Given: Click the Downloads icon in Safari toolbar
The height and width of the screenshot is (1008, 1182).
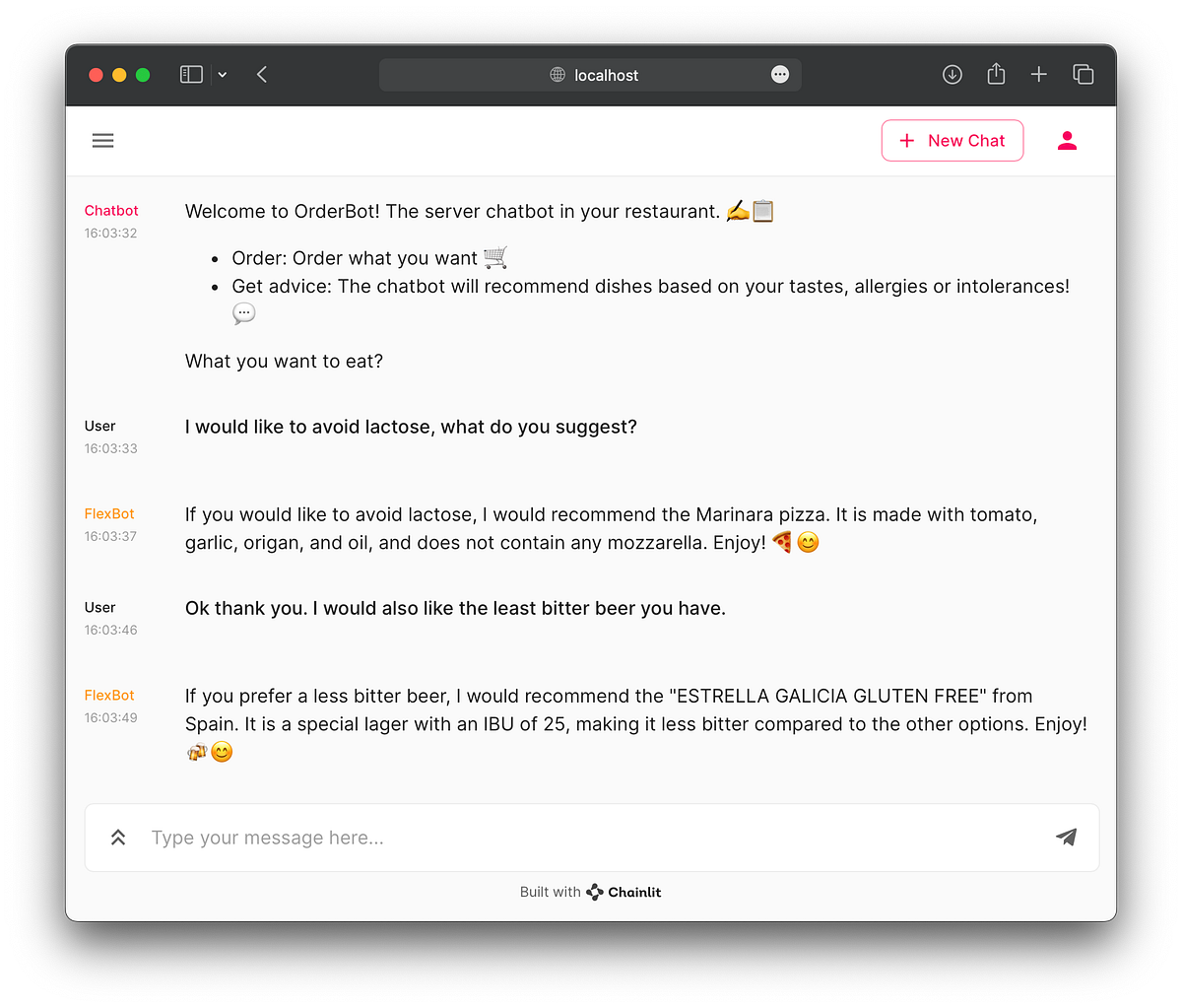Looking at the screenshot, I should pos(952,74).
